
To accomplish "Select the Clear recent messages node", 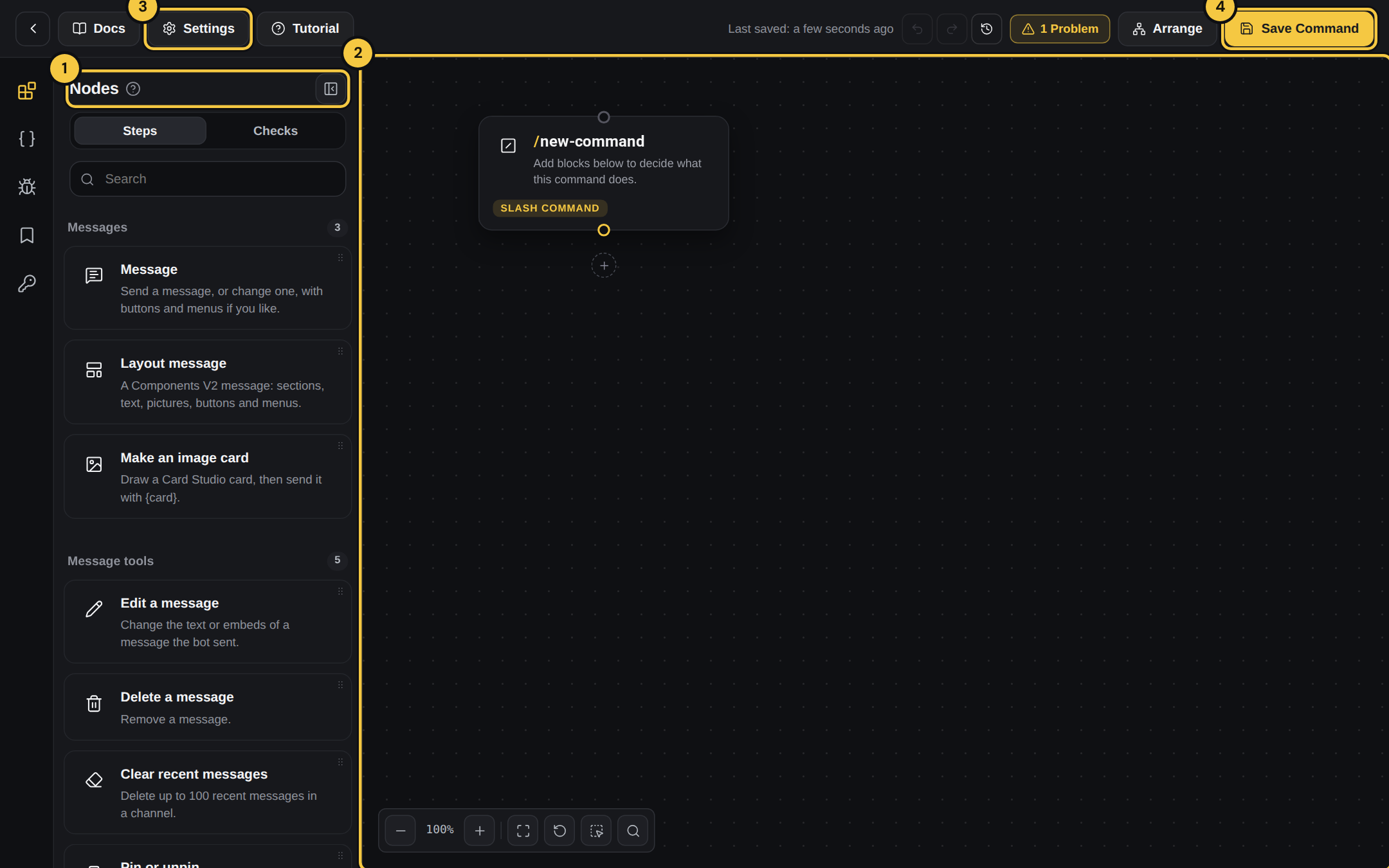I will pyautogui.click(x=208, y=793).
